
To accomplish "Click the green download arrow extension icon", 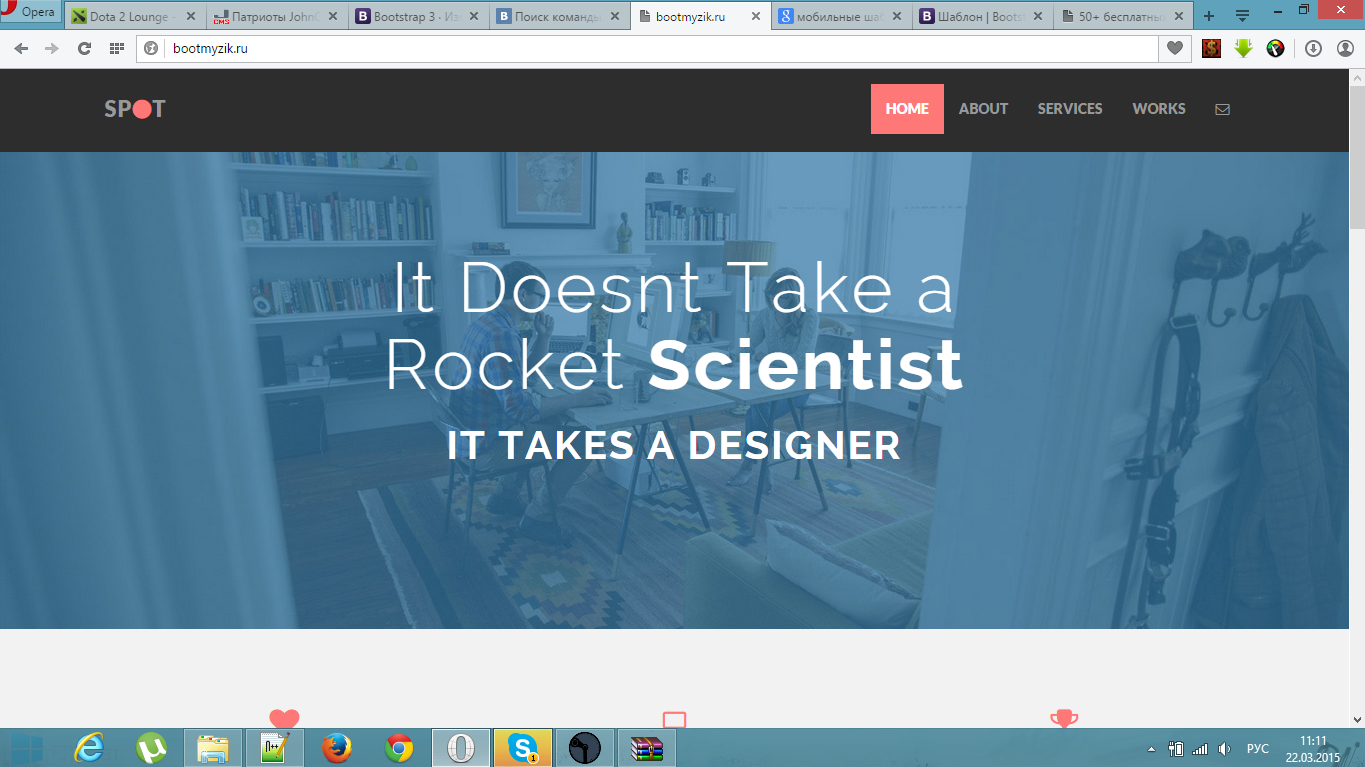I will [x=1243, y=48].
